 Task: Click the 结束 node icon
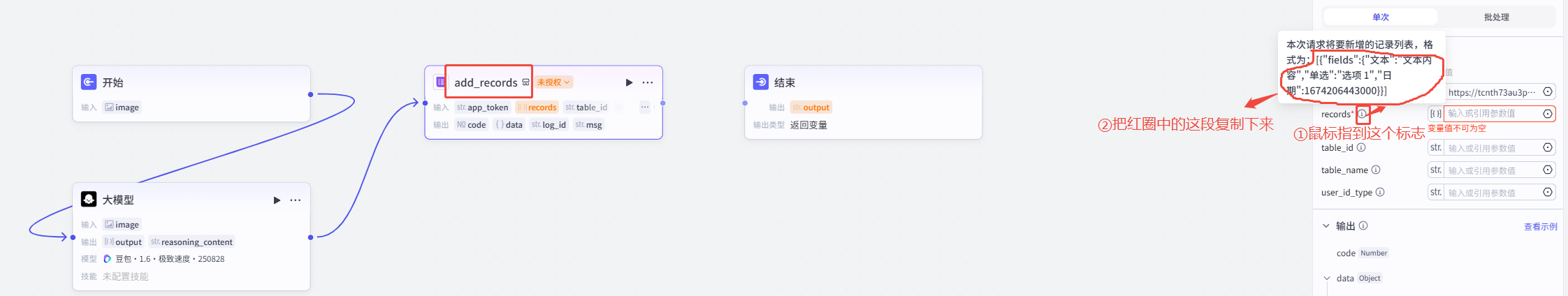pyautogui.click(x=761, y=82)
